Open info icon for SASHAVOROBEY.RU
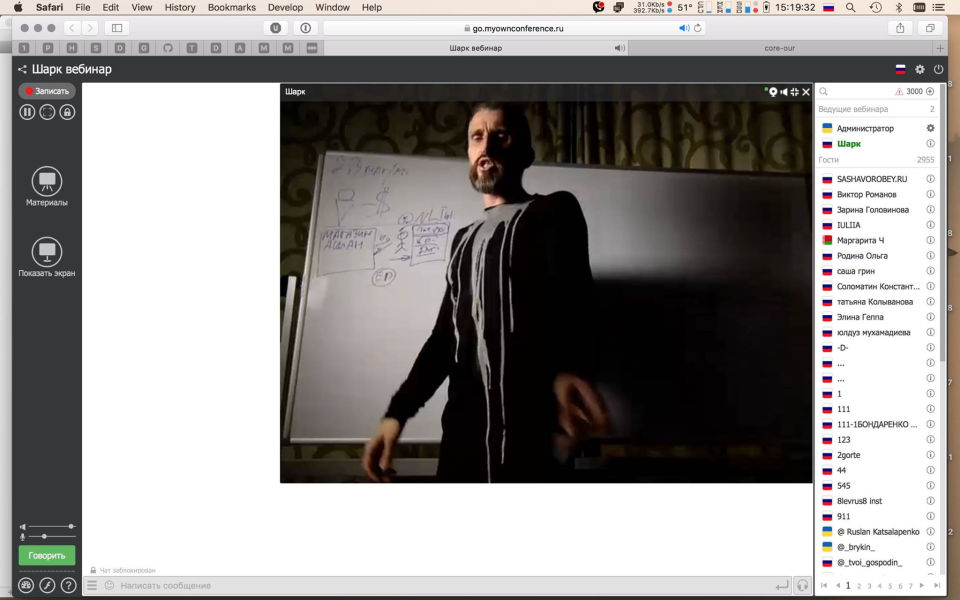Image resolution: width=960 pixels, height=600 pixels. coord(930,179)
